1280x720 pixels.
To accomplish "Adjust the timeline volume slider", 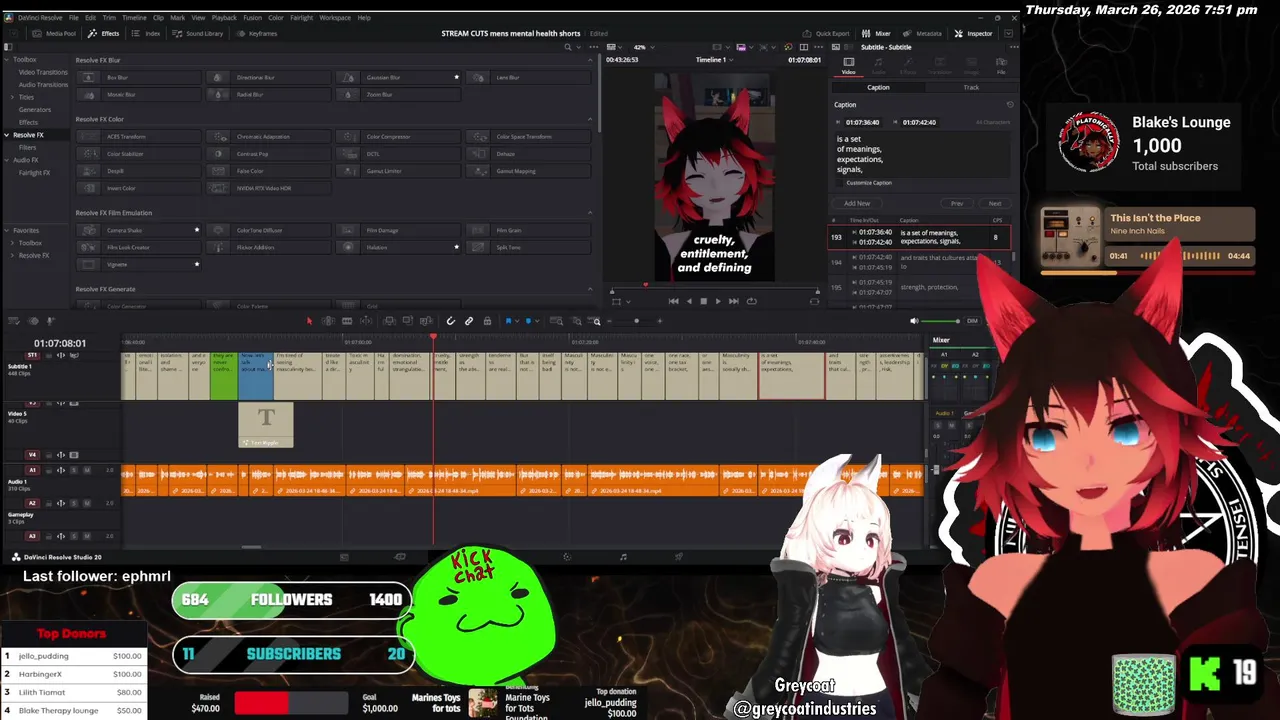I will coord(941,321).
